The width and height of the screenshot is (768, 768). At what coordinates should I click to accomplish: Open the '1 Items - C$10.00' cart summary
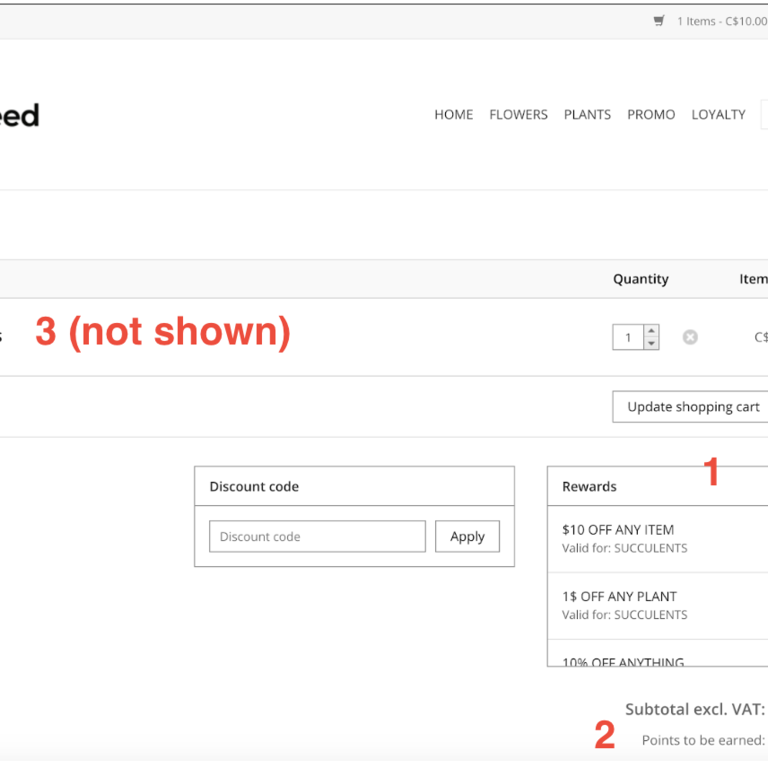tap(721, 21)
